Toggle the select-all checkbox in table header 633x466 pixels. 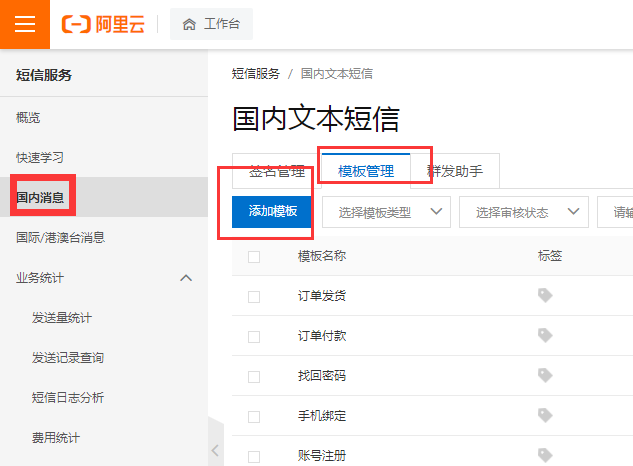[x=254, y=257]
